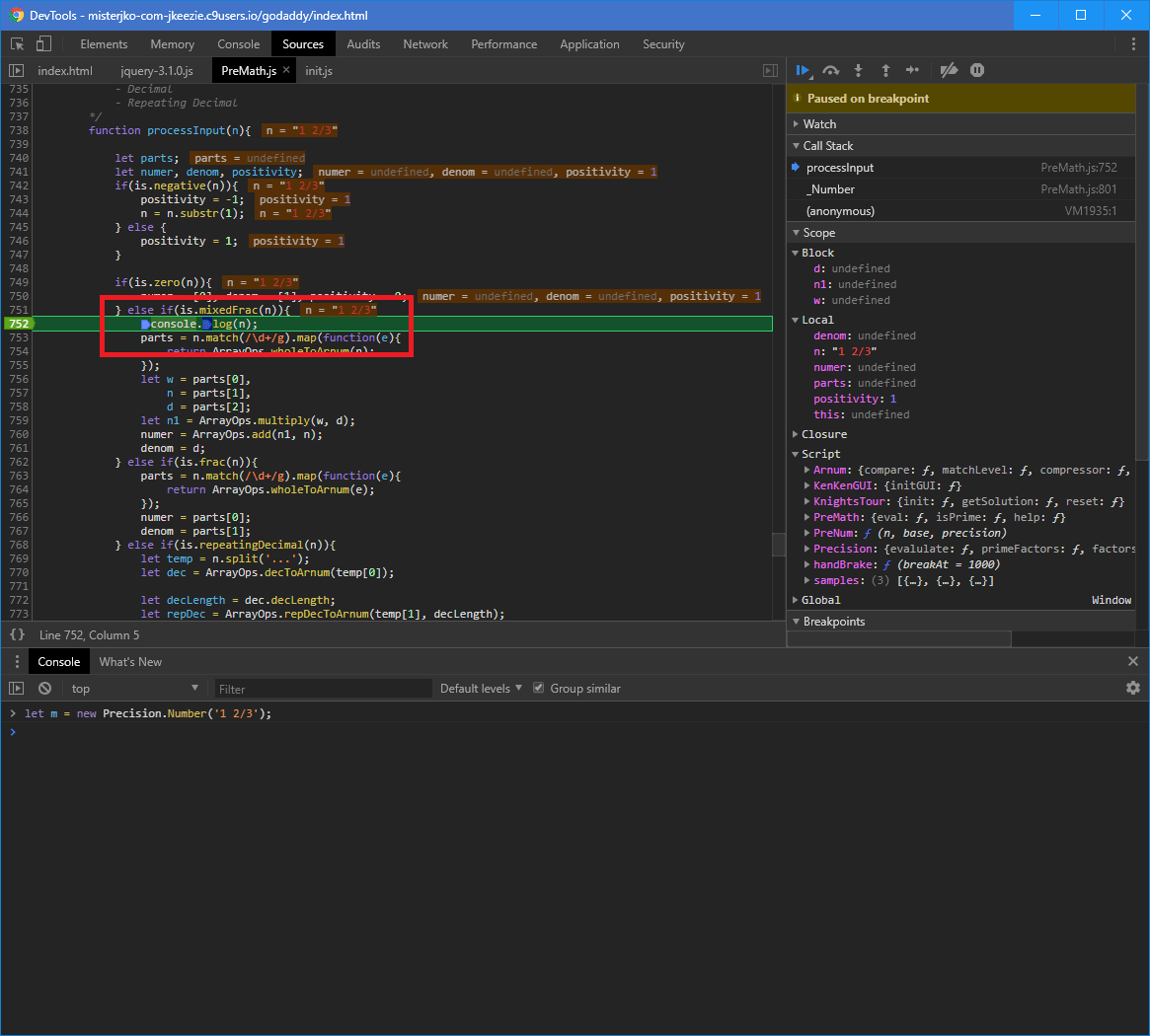This screenshot has width=1150, height=1036.
Task: Expand the Closure scope section
Action: point(798,433)
